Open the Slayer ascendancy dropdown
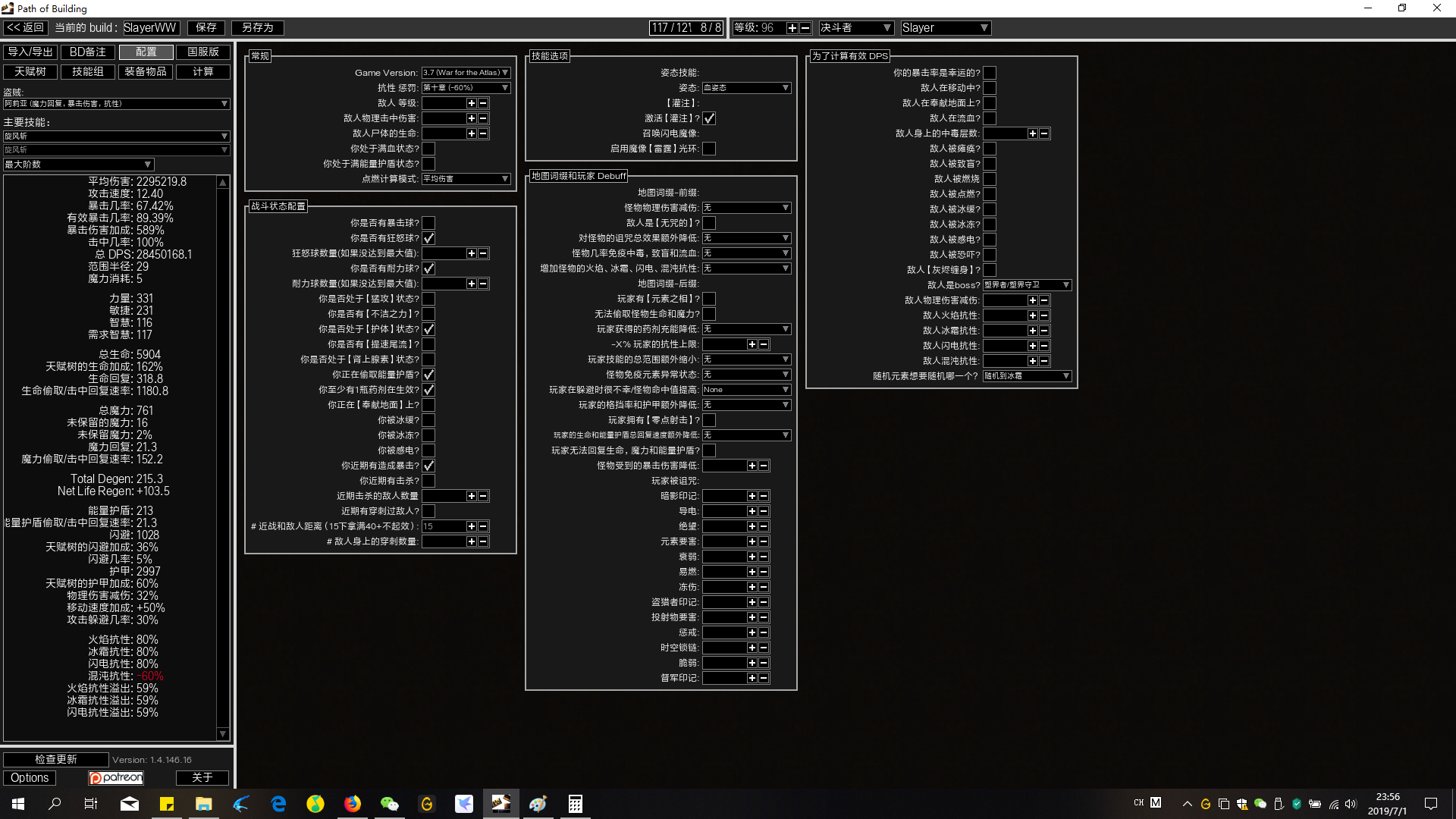Viewport: 1456px width, 819px height. (945, 28)
